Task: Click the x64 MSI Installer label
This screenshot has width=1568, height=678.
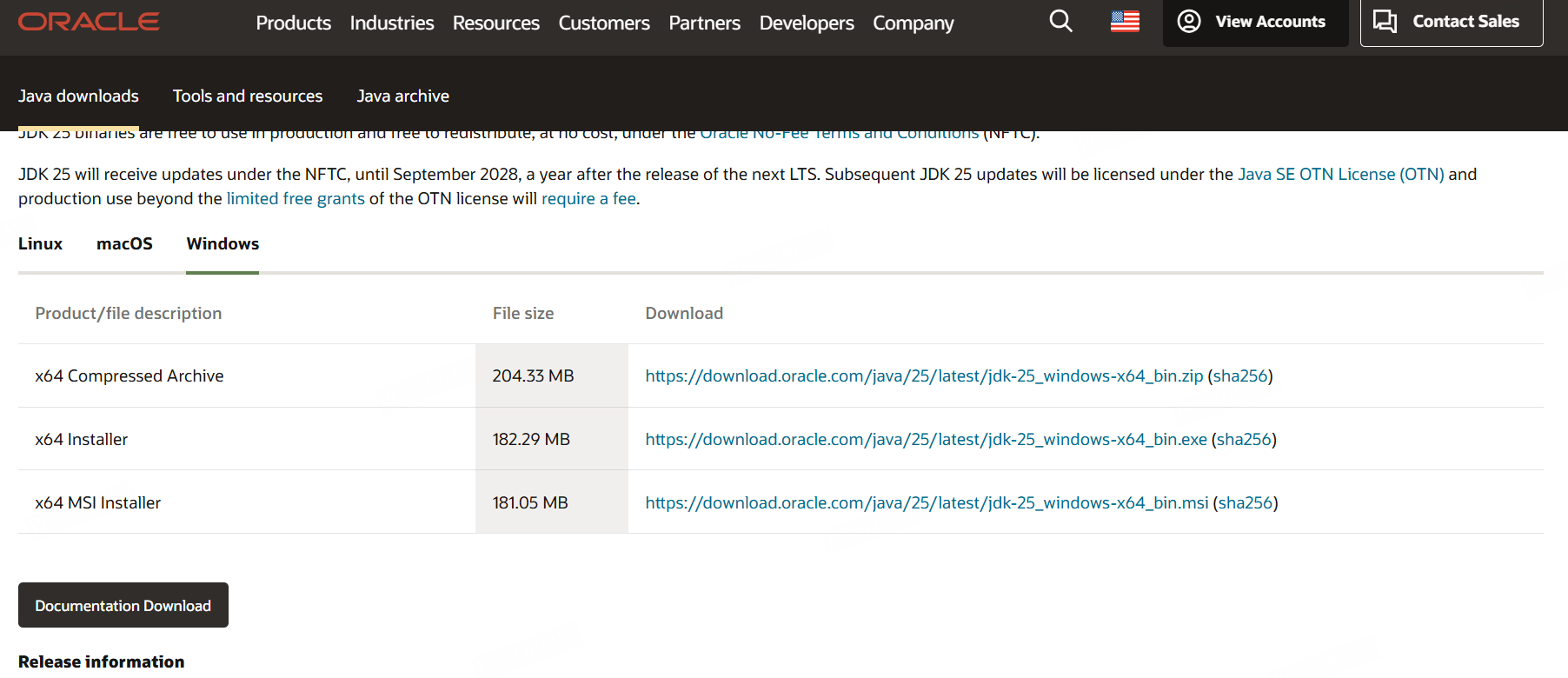Action: (98, 502)
